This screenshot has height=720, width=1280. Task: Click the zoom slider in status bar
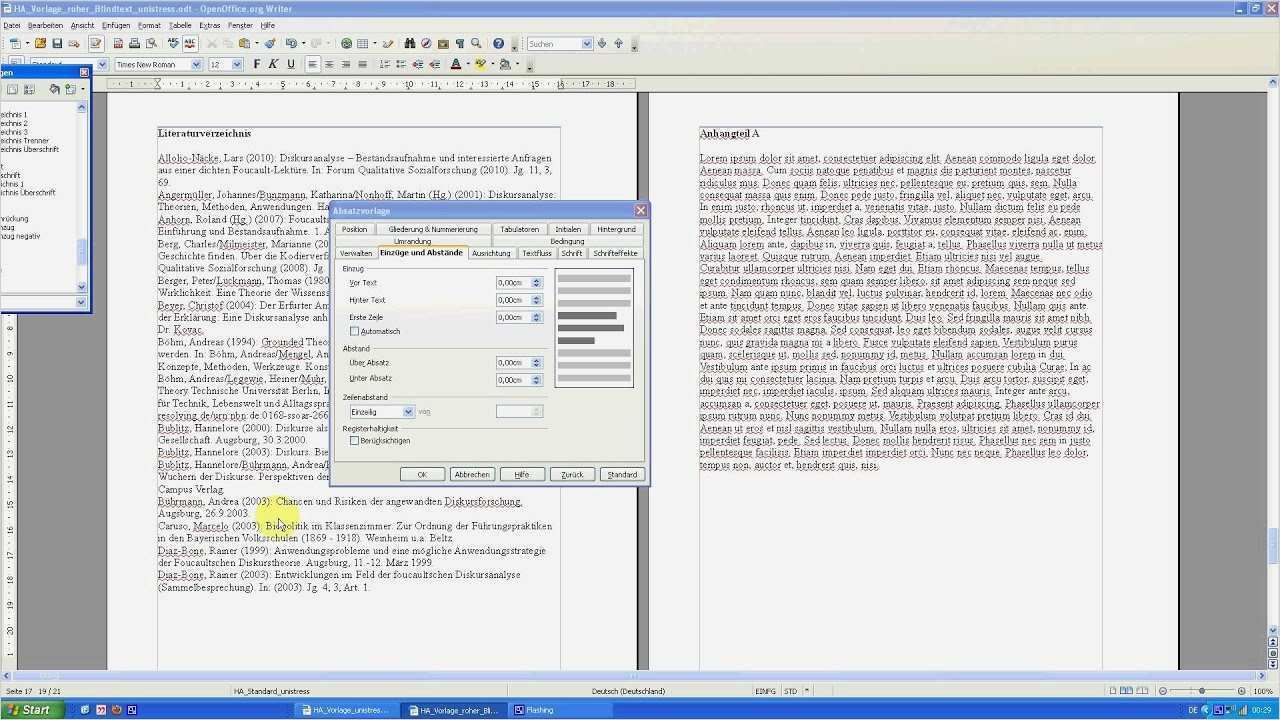[1200, 691]
